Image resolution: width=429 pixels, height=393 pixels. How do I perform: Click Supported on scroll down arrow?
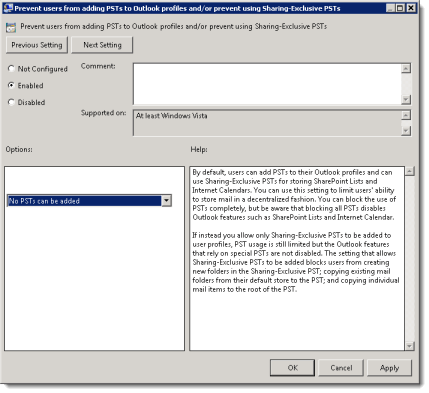[406, 131]
